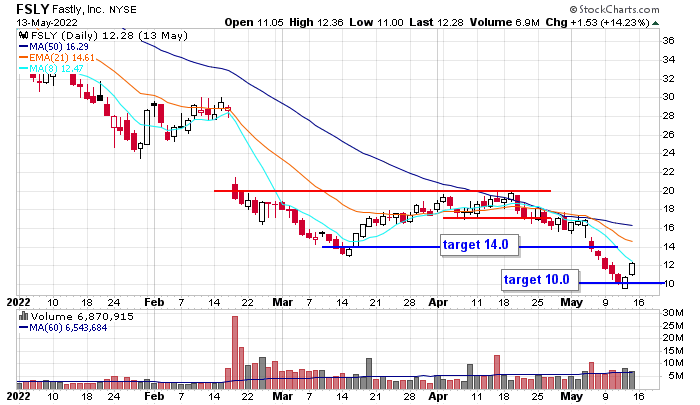700x405 pixels.
Task: Click the High 12.36 value
Action: [316, 22]
